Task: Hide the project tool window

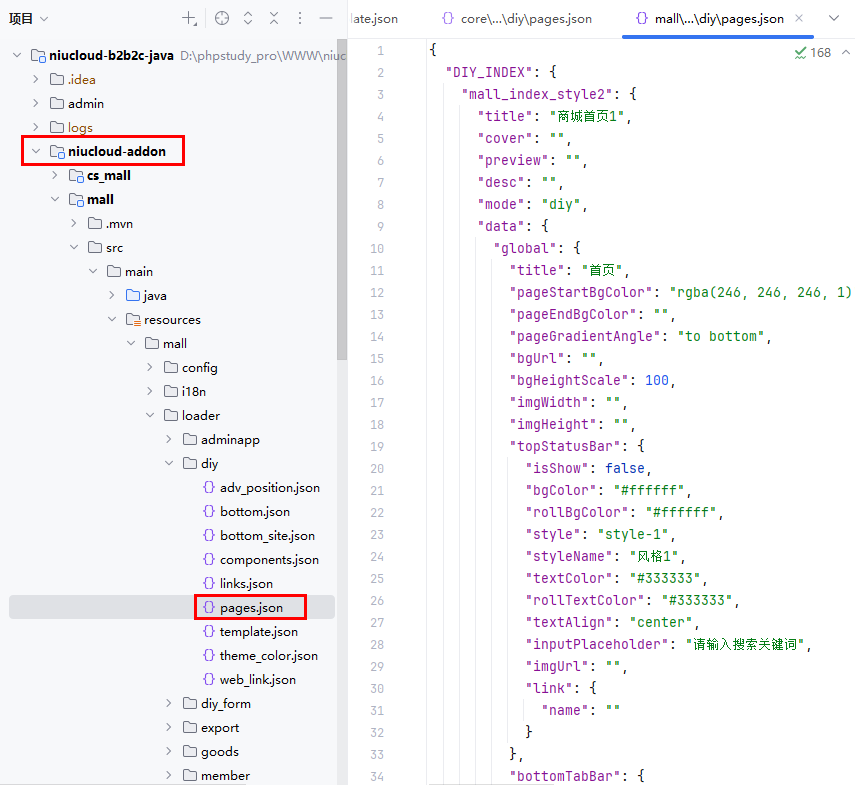Action: click(x=326, y=18)
